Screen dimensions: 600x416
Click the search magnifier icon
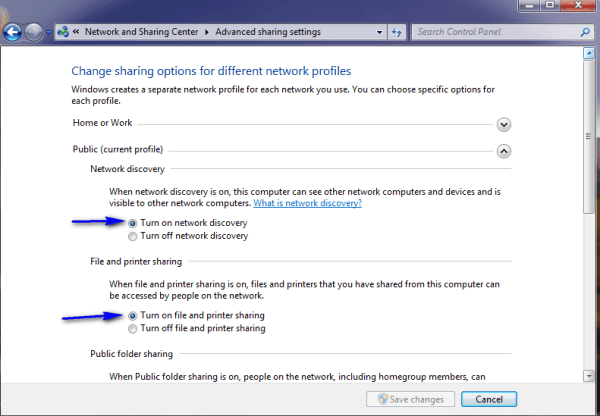[581, 32]
